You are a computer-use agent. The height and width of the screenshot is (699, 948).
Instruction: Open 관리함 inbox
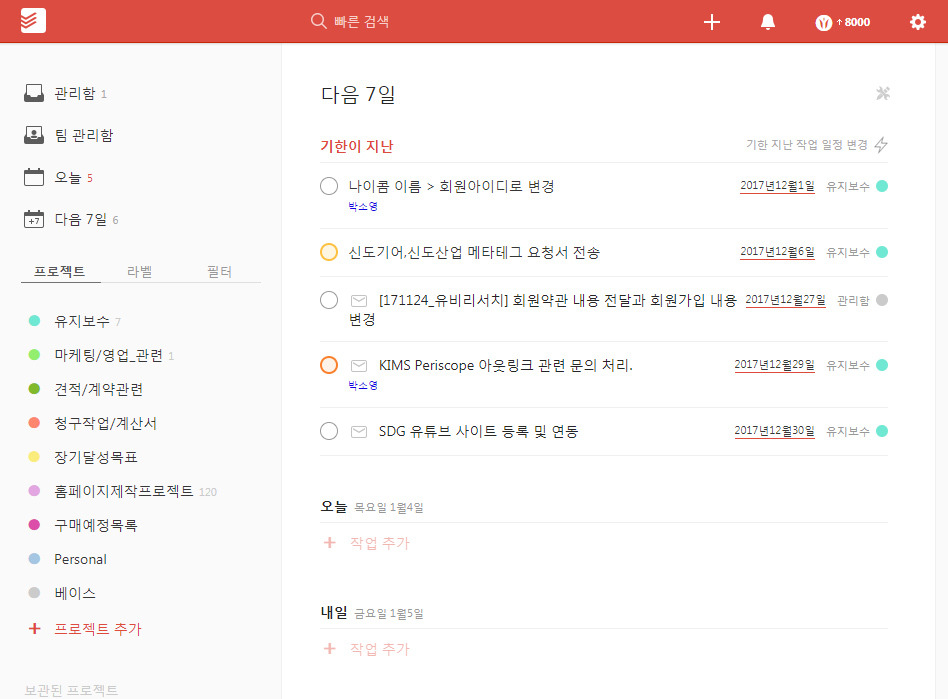75,93
